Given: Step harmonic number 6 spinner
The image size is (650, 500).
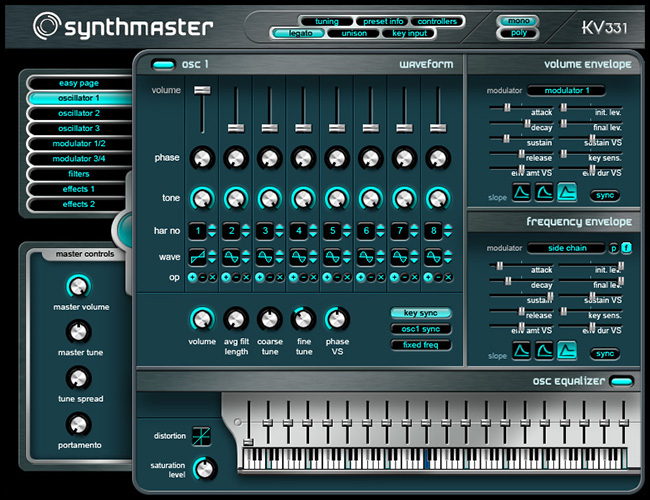Looking at the screenshot, I should (381, 231).
